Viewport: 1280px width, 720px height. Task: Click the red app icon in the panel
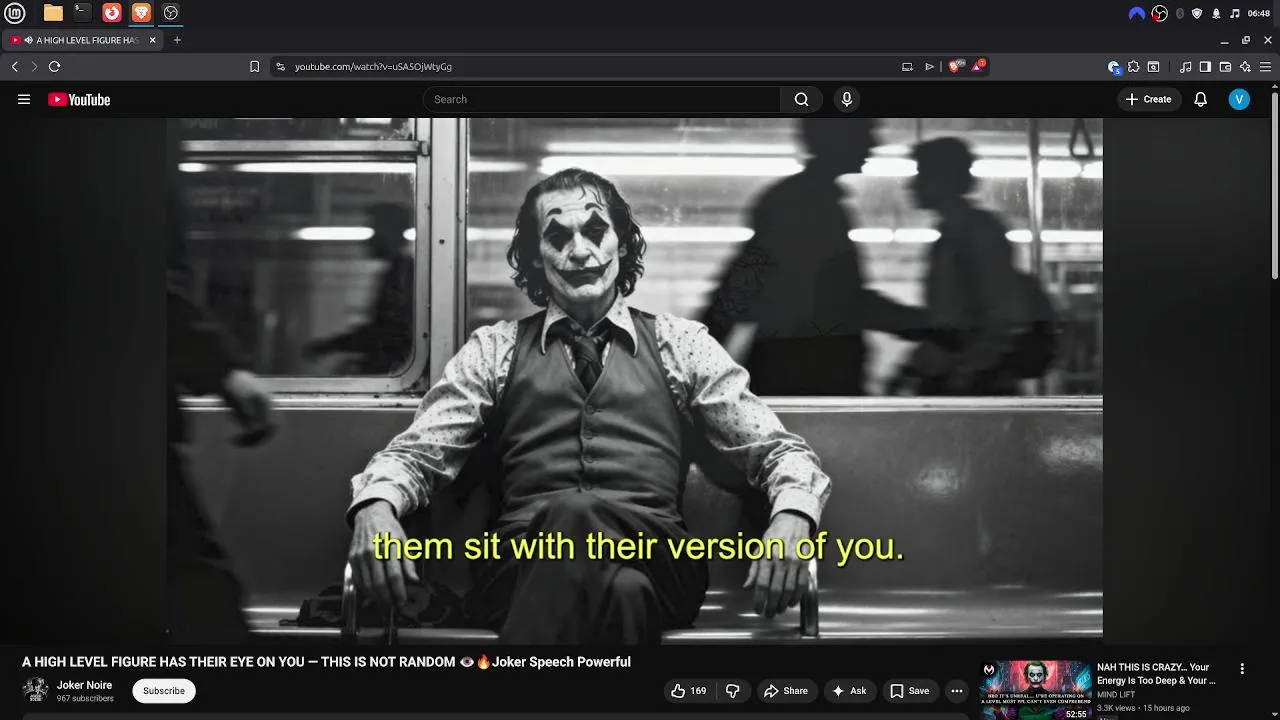point(112,13)
